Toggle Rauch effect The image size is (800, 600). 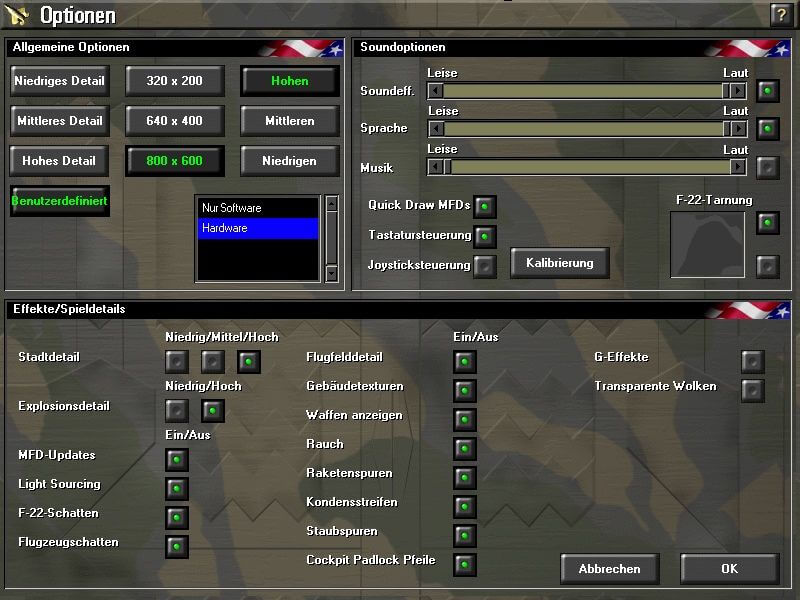coord(465,449)
